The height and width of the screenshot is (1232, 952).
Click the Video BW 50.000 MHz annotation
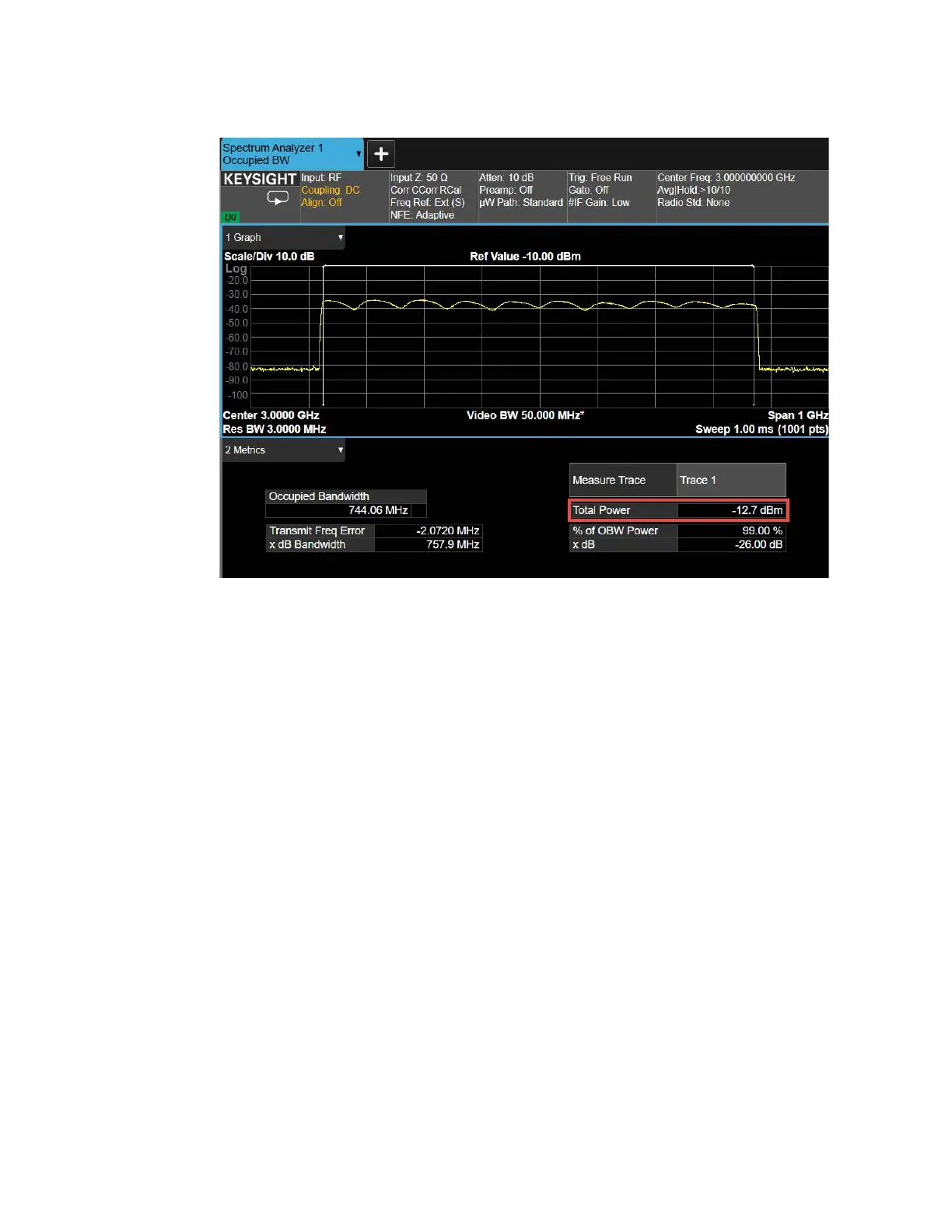tap(525, 415)
